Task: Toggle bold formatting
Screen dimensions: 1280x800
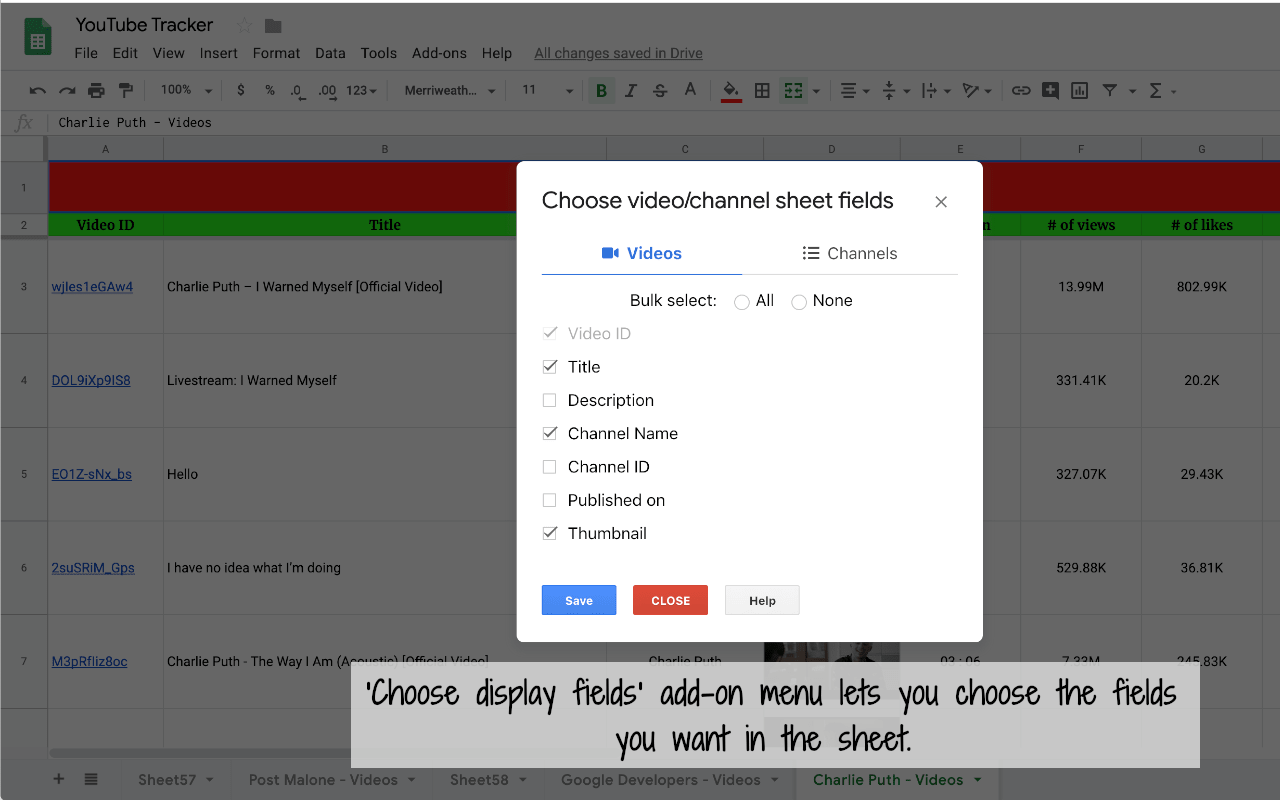Action: click(601, 91)
